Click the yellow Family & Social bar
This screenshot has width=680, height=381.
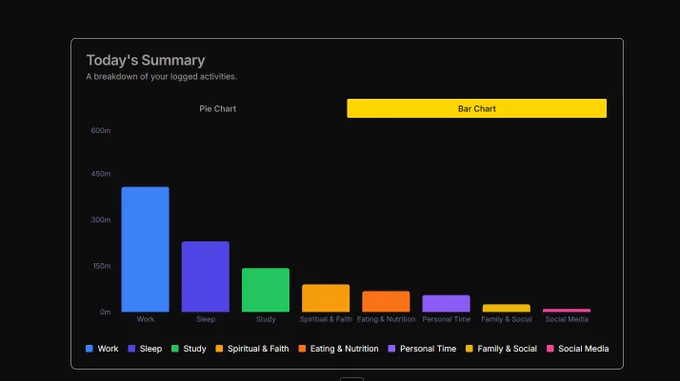click(x=507, y=308)
